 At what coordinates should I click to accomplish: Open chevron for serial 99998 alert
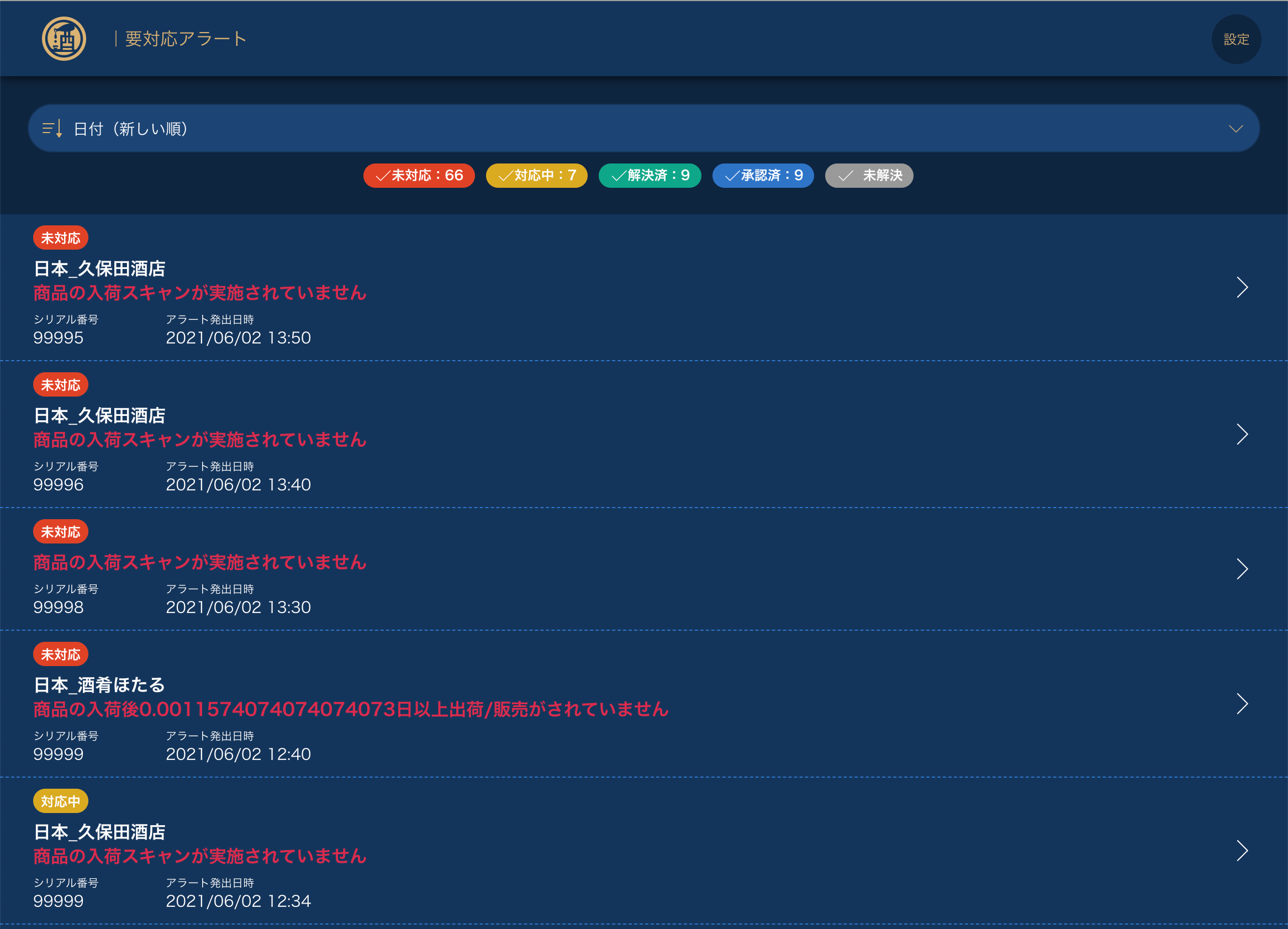pyautogui.click(x=1242, y=569)
